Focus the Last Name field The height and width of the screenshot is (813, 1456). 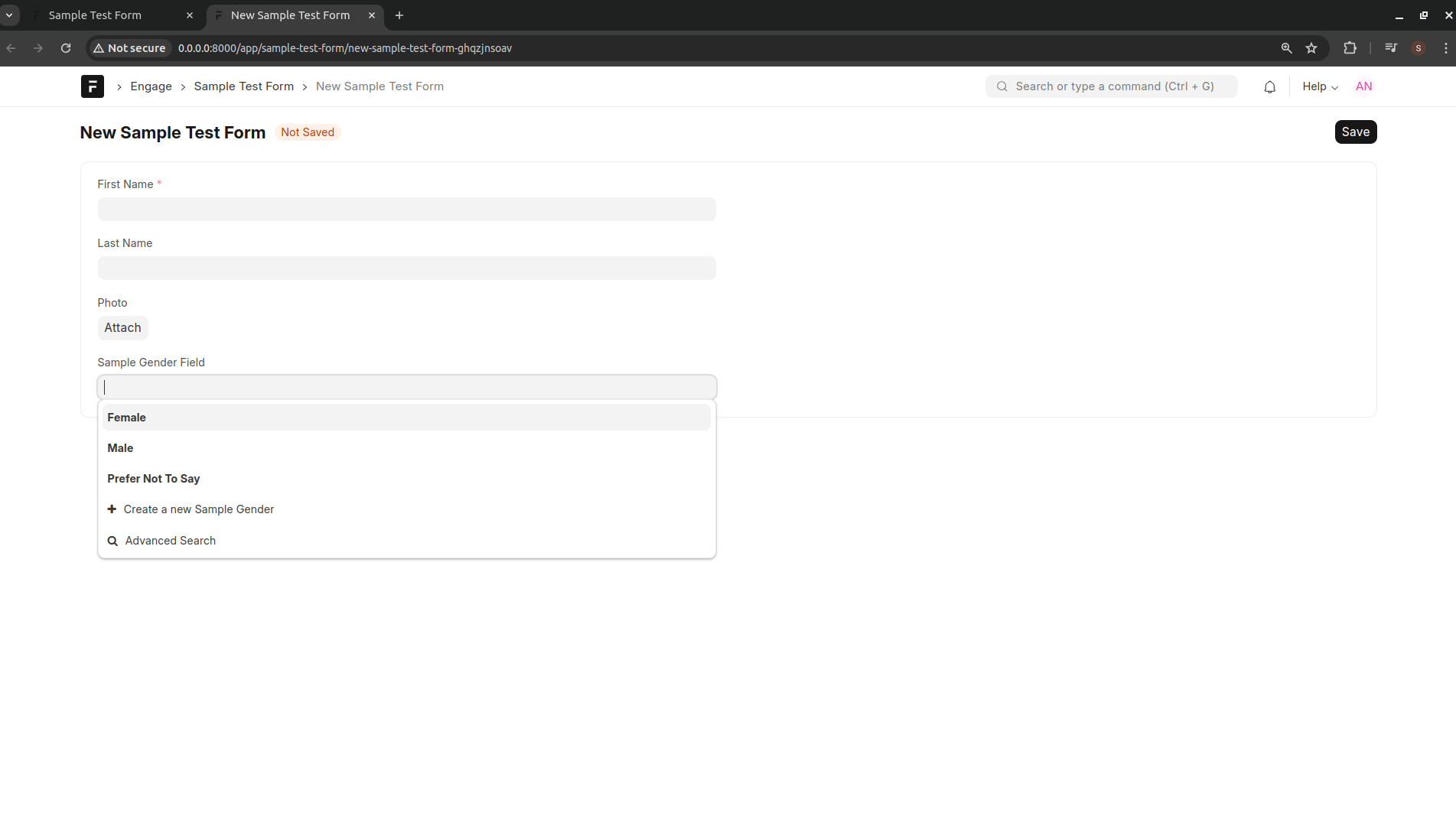coord(406,268)
